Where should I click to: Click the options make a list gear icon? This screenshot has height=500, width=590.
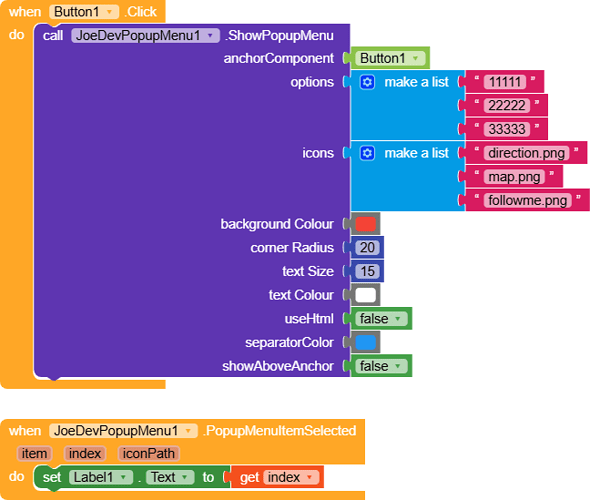367,82
